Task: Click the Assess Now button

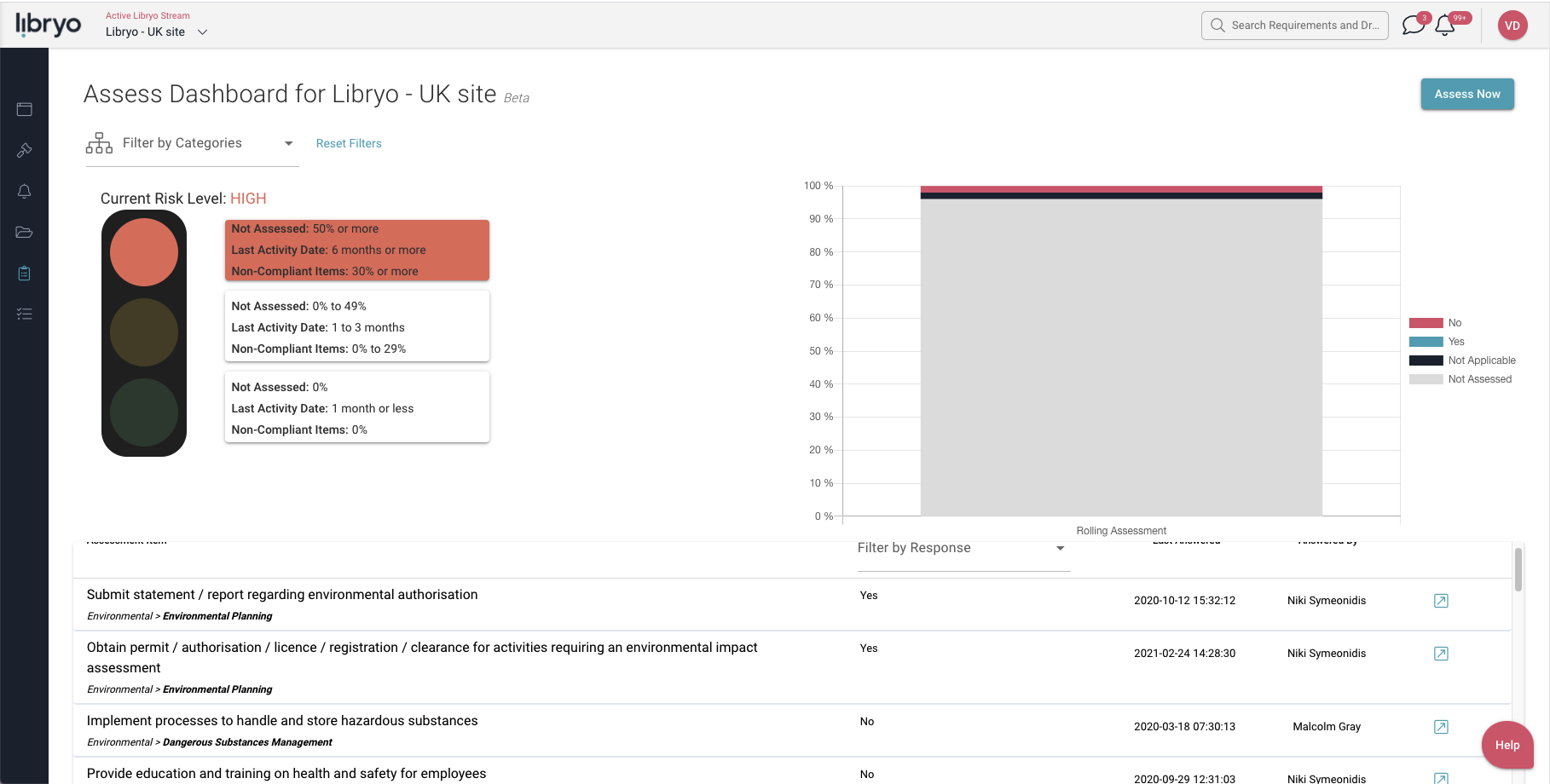Action: (x=1466, y=94)
